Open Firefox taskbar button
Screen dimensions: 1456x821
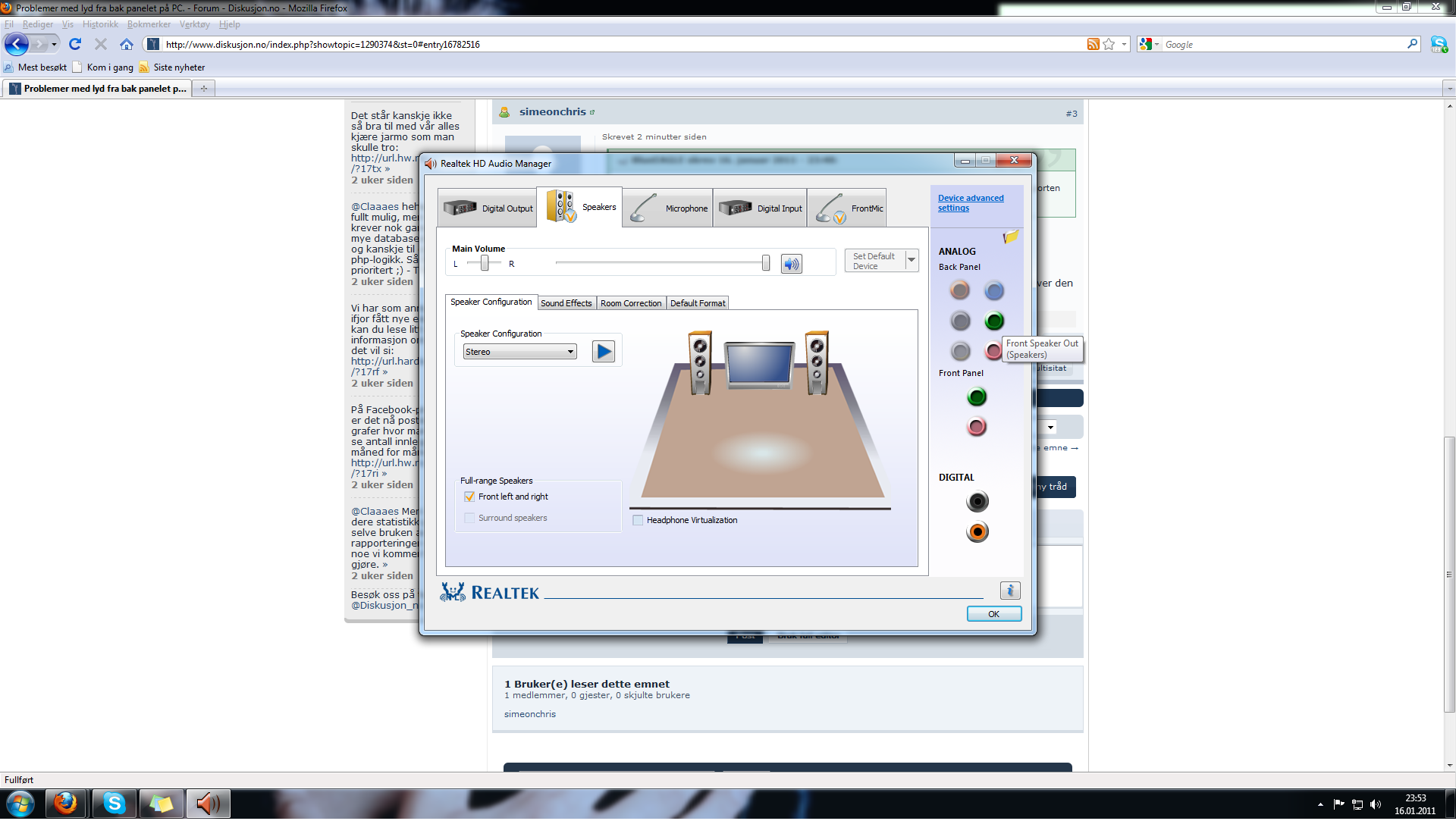point(66,803)
